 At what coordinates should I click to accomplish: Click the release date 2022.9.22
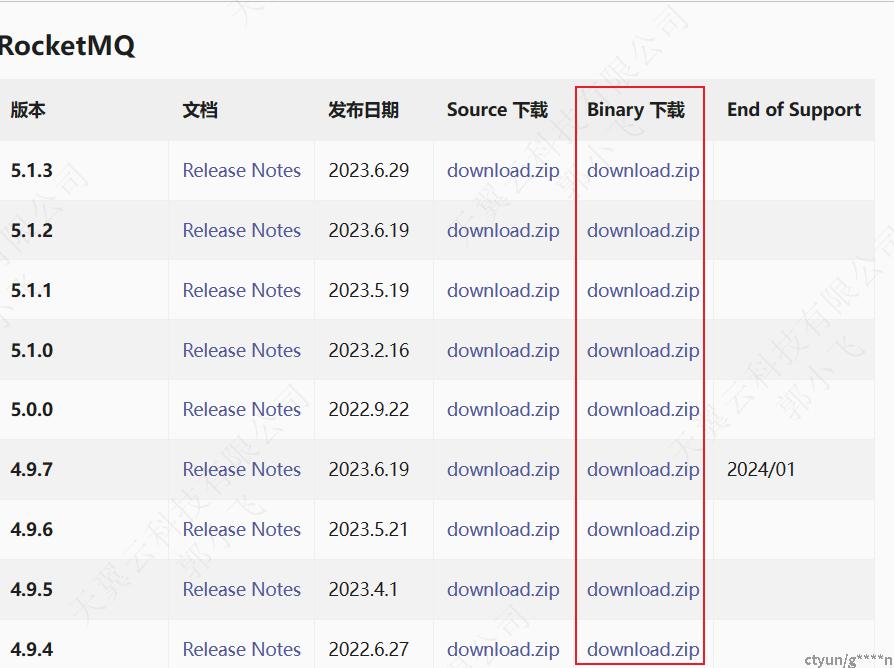pos(369,409)
